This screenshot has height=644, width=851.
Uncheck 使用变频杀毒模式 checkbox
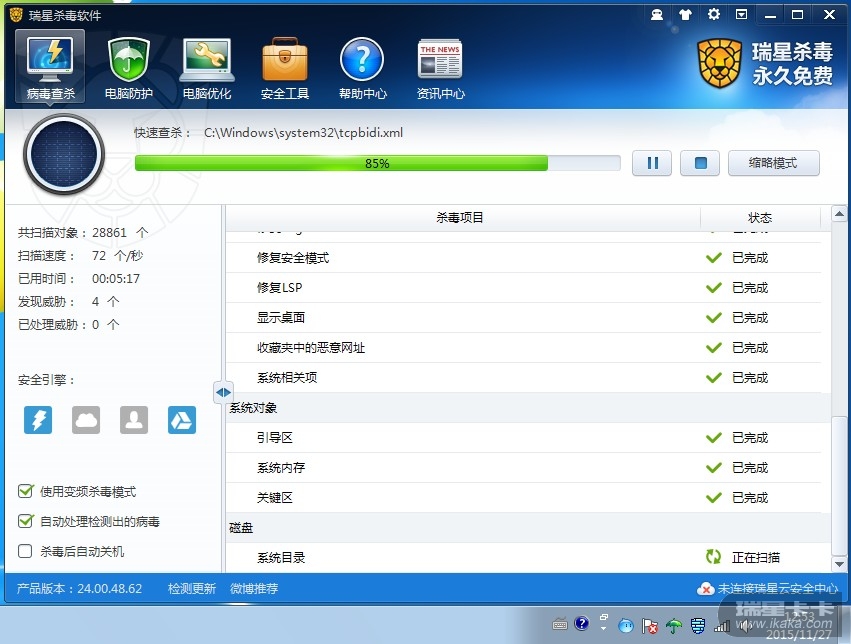click(26, 492)
